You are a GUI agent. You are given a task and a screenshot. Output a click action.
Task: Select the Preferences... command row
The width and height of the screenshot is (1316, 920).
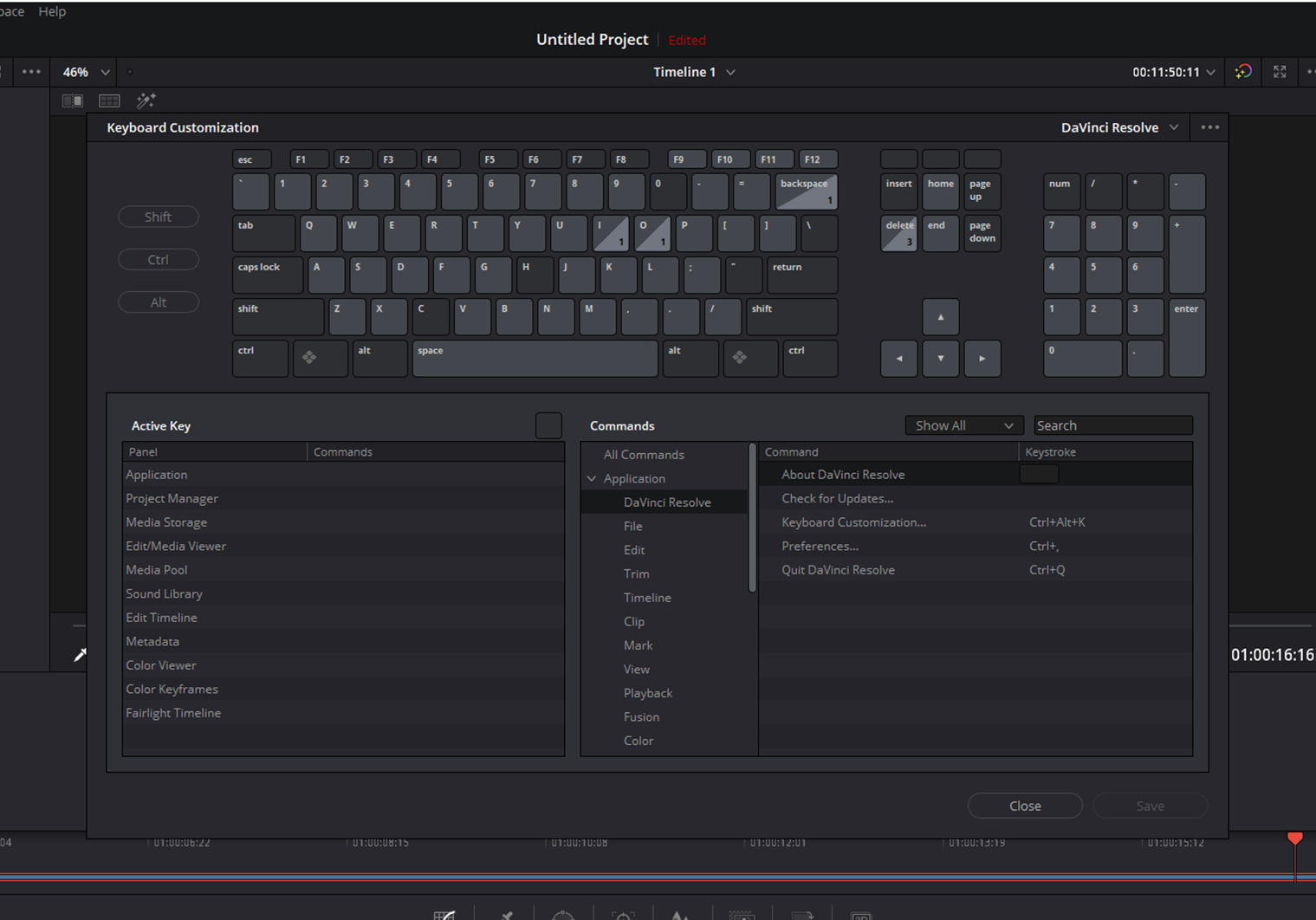[976, 546]
